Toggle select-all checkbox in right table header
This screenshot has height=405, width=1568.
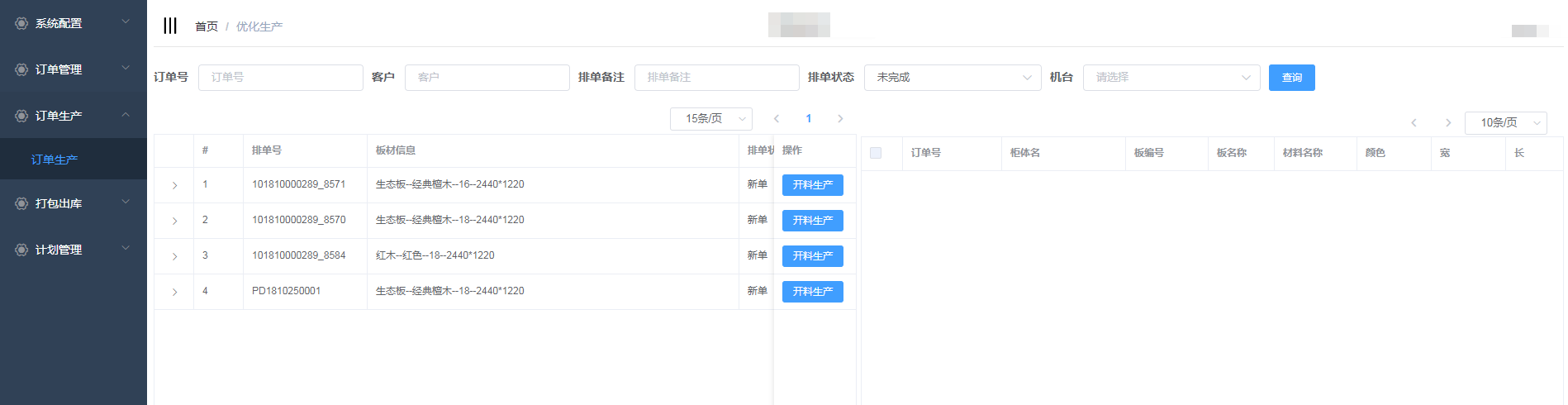pyautogui.click(x=876, y=153)
